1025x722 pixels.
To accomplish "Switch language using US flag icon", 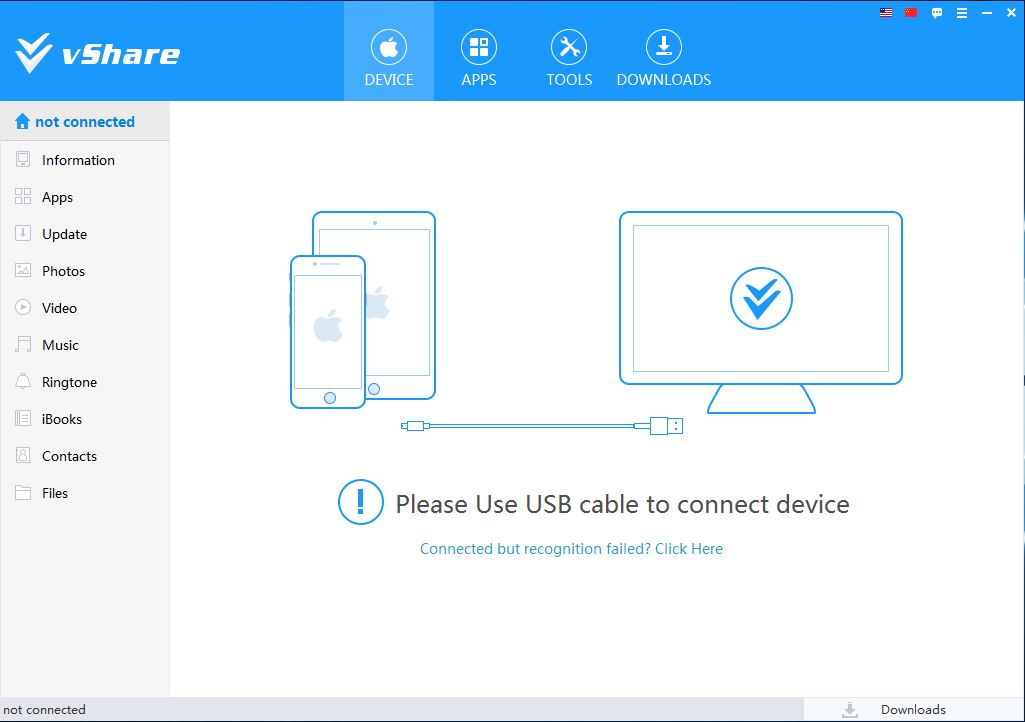I will click(x=886, y=12).
